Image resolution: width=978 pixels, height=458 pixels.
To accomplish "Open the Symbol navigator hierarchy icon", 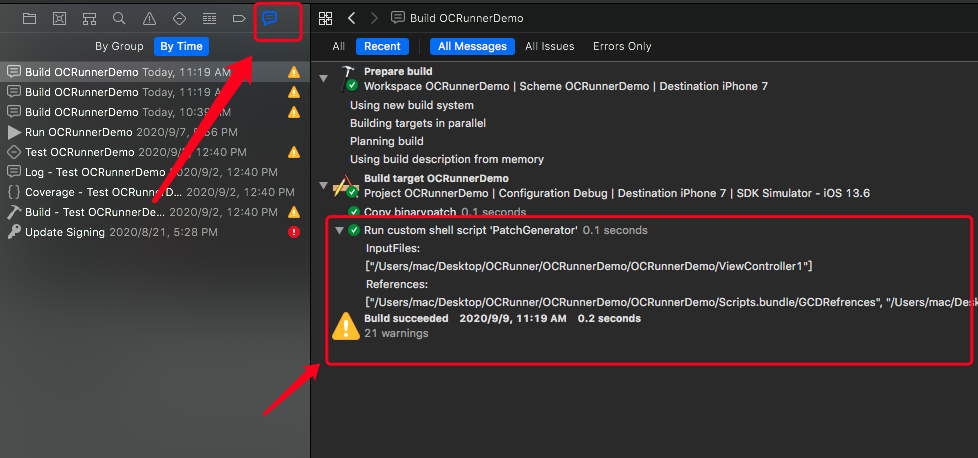I will (89, 19).
